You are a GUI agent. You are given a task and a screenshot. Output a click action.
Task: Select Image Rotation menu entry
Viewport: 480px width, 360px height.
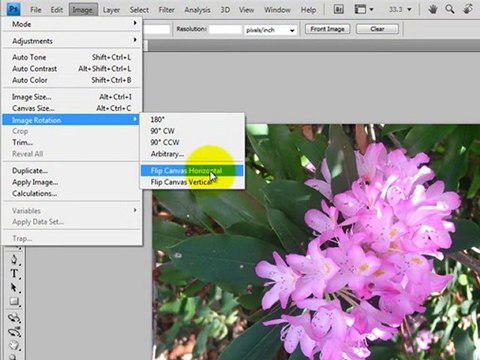[71, 120]
